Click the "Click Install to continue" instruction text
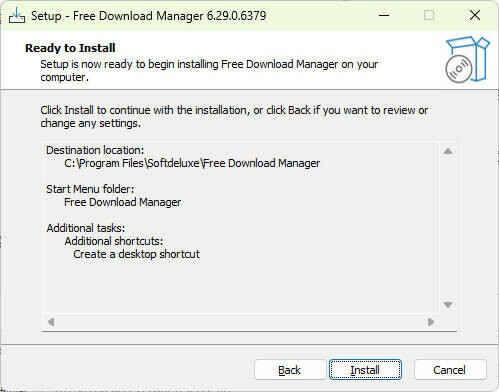The width and height of the screenshot is (499, 392). (x=234, y=117)
